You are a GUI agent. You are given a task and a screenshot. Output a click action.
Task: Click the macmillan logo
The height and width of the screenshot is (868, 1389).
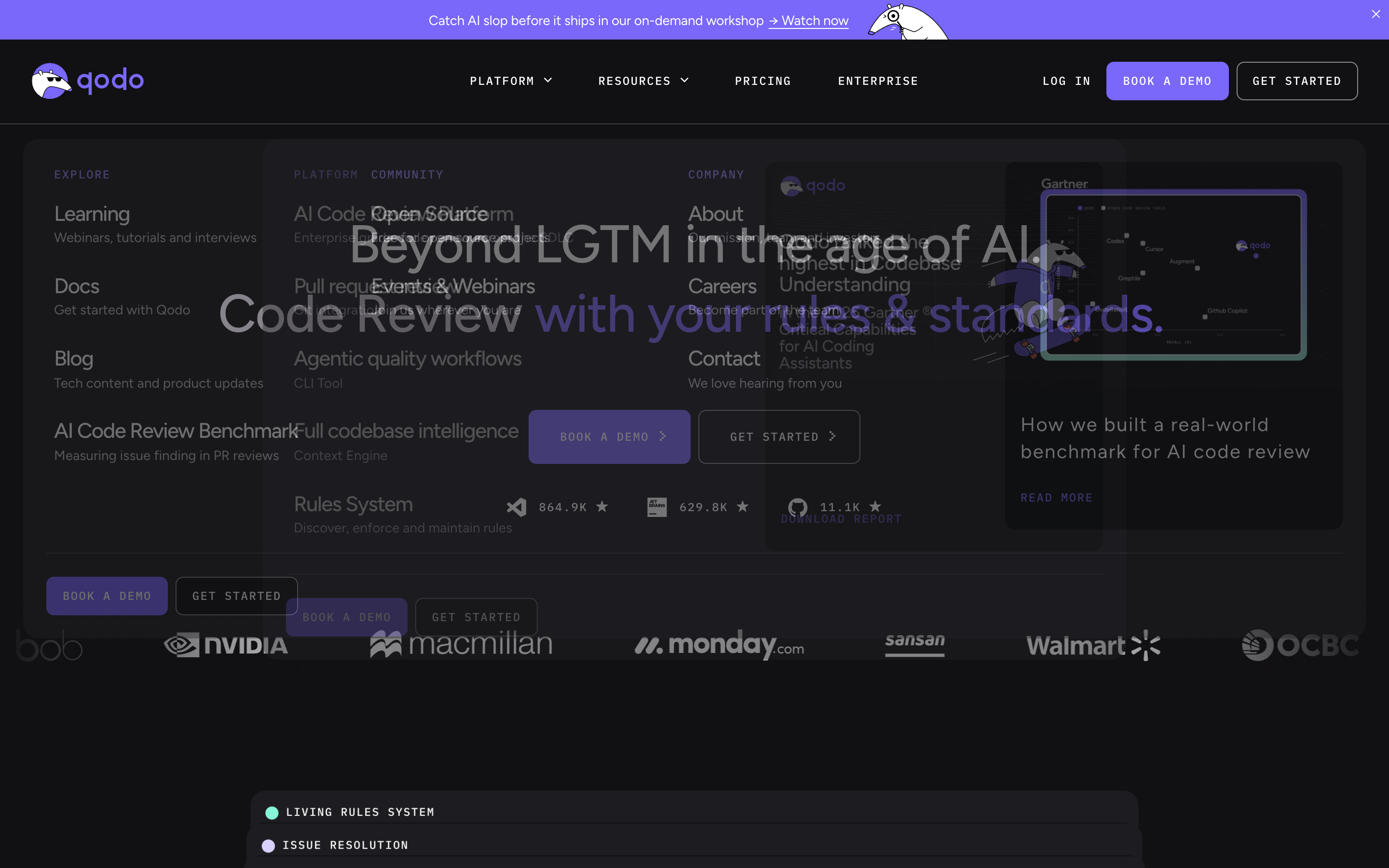click(462, 644)
